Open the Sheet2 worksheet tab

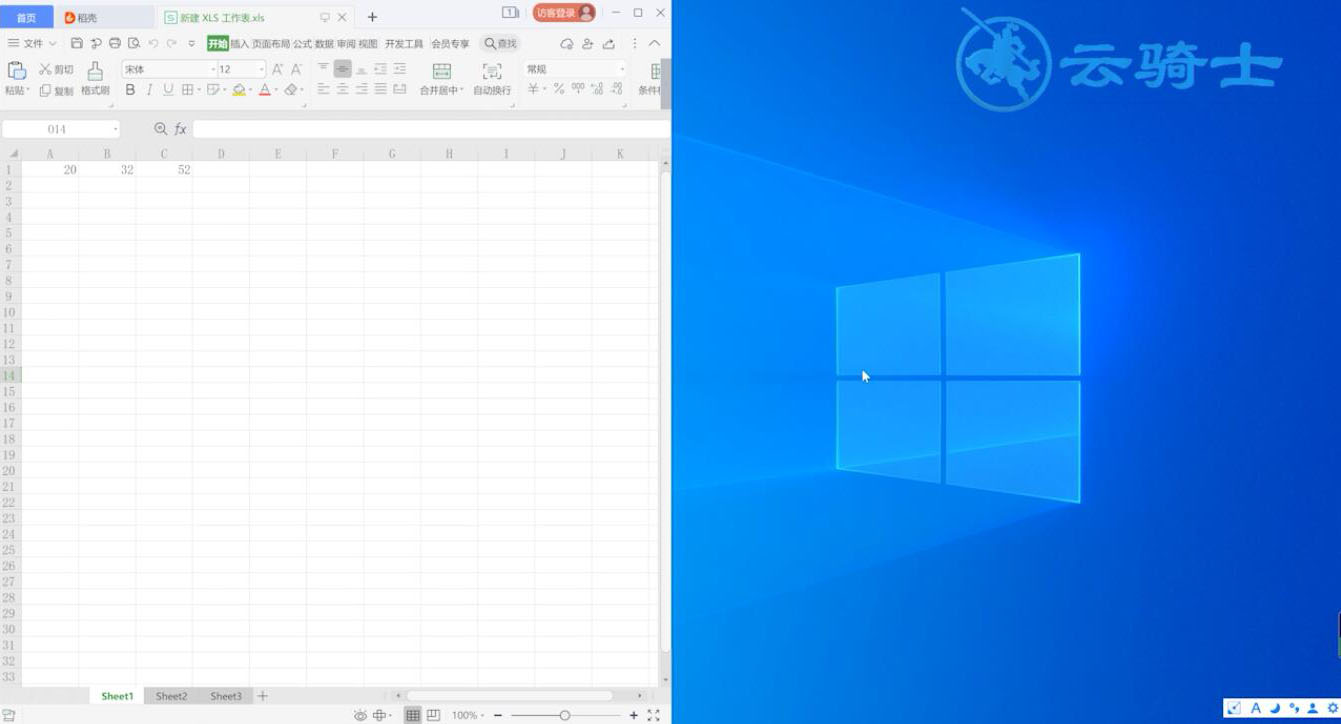171,696
